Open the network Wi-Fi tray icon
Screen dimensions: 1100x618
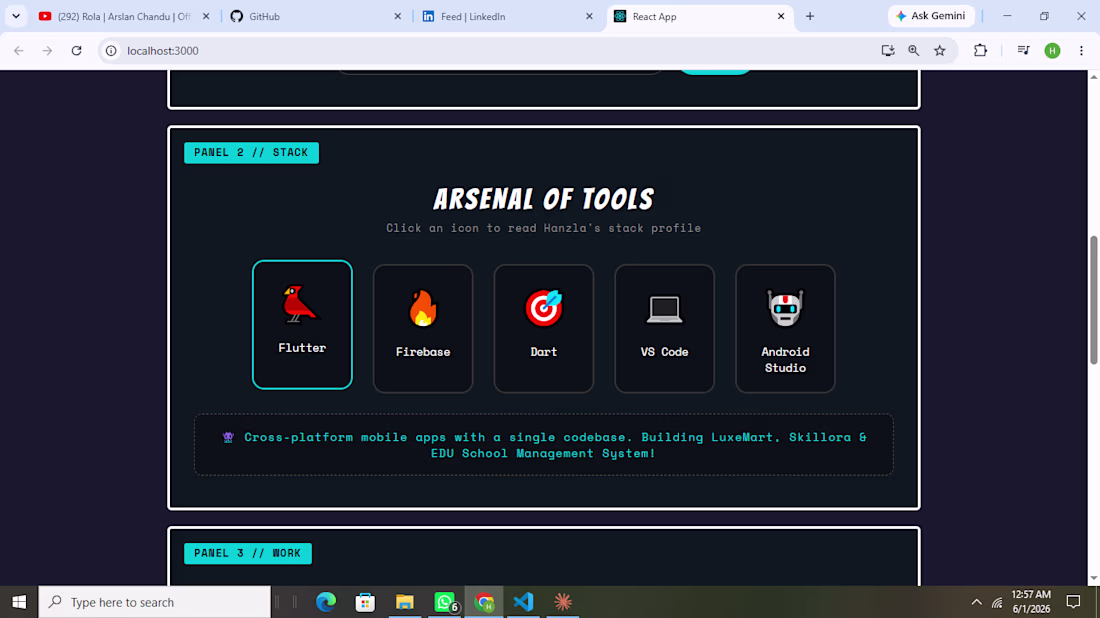(997, 602)
